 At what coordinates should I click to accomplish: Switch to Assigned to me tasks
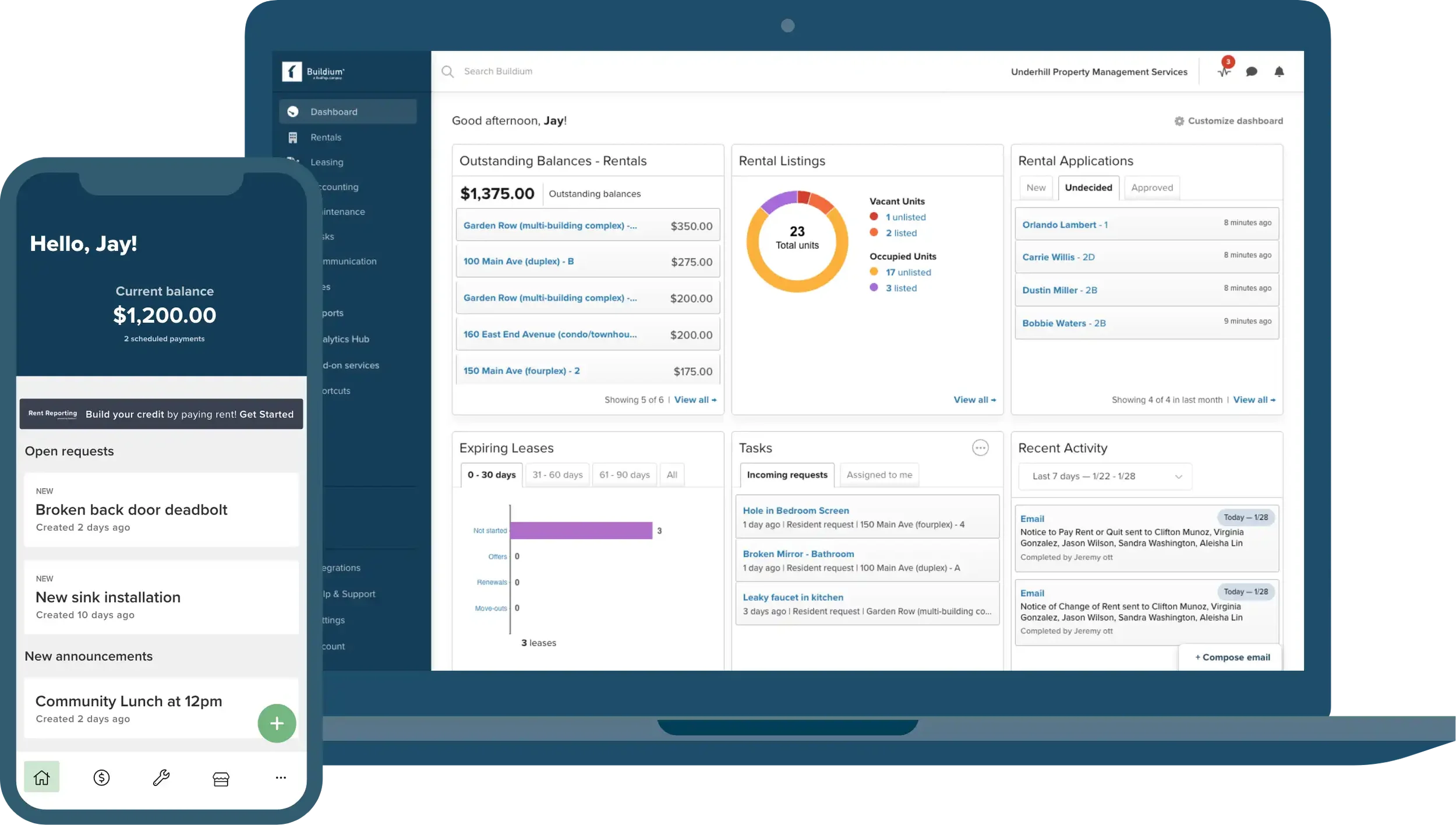[x=879, y=474]
